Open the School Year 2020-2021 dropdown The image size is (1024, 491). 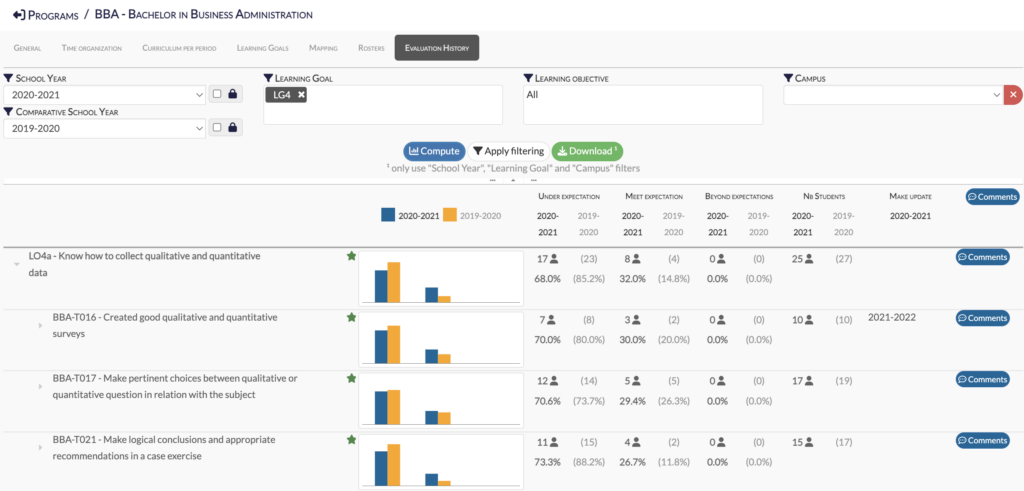104,94
